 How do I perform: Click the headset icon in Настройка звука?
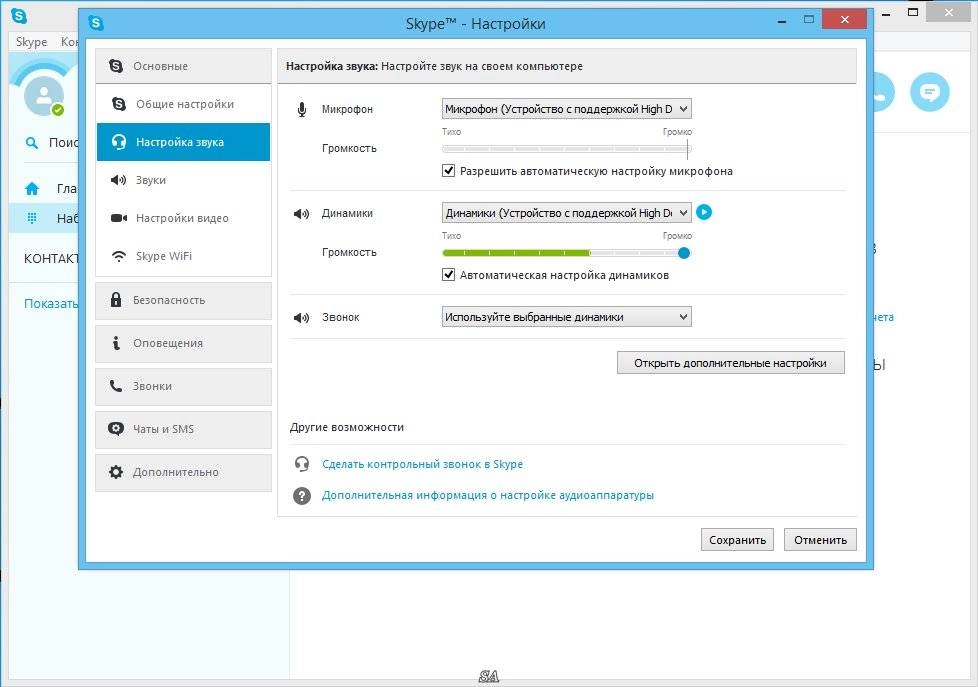click(x=119, y=142)
